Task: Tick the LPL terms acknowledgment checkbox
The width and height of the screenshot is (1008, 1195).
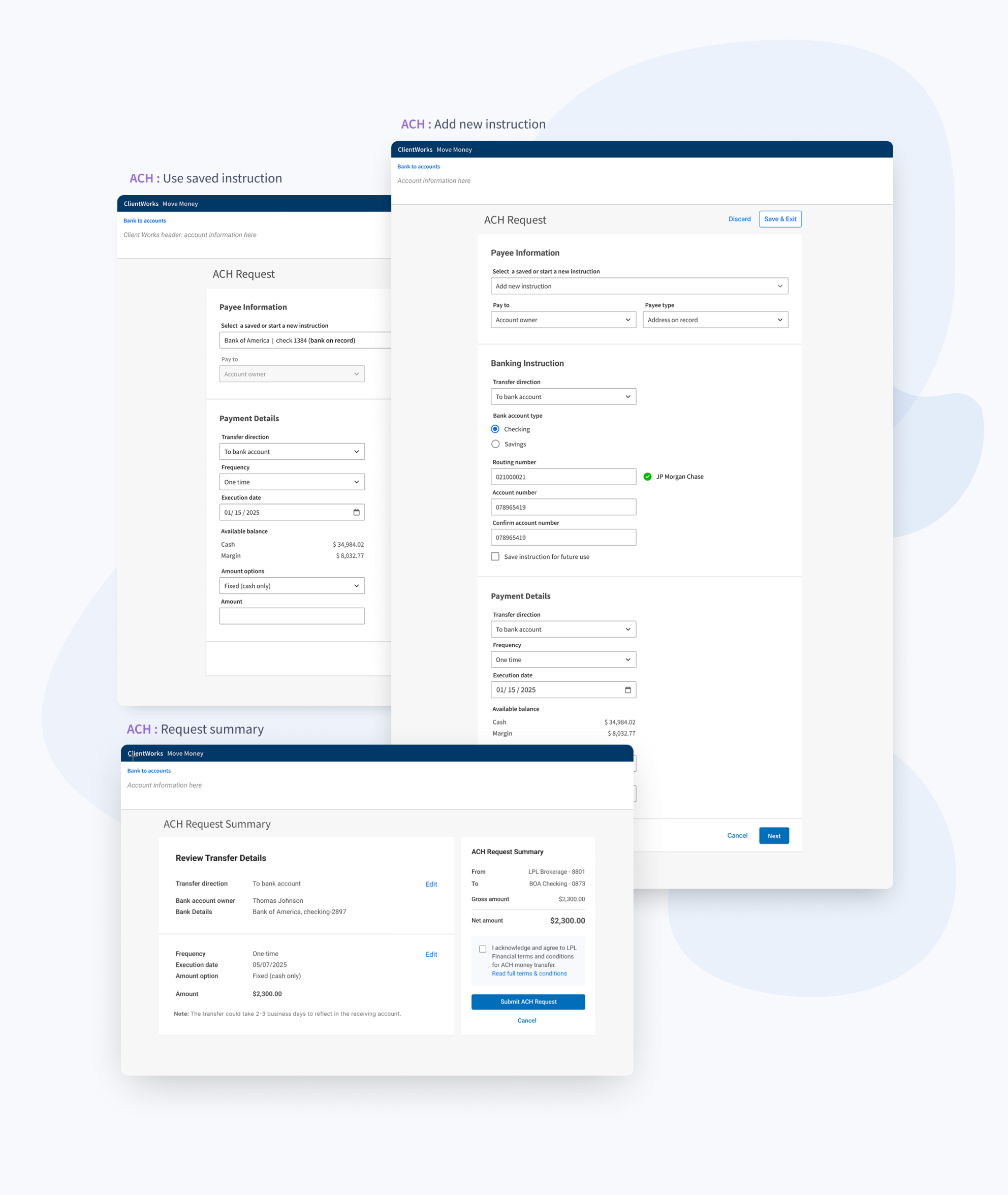Action: tap(482, 949)
